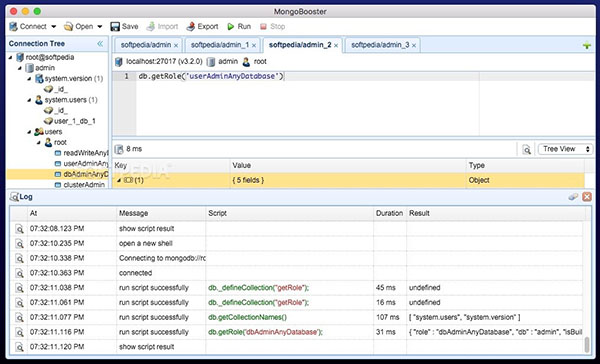Run the current script
Screen dimensions: 600x364
[x=239, y=26]
